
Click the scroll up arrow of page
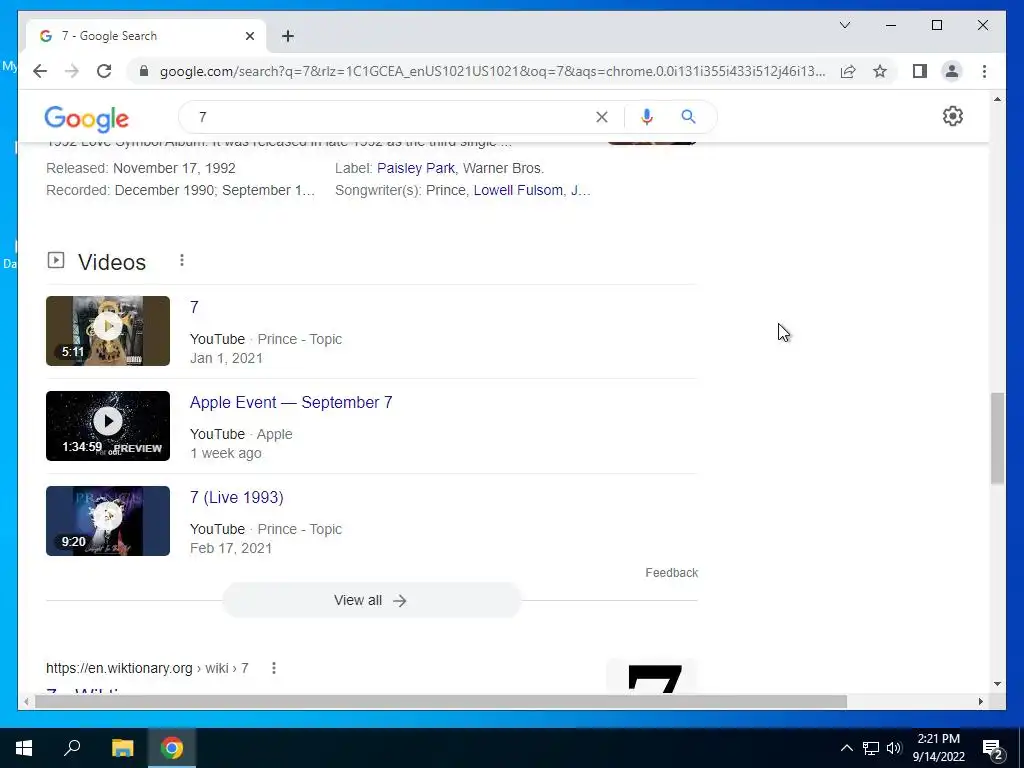click(997, 99)
